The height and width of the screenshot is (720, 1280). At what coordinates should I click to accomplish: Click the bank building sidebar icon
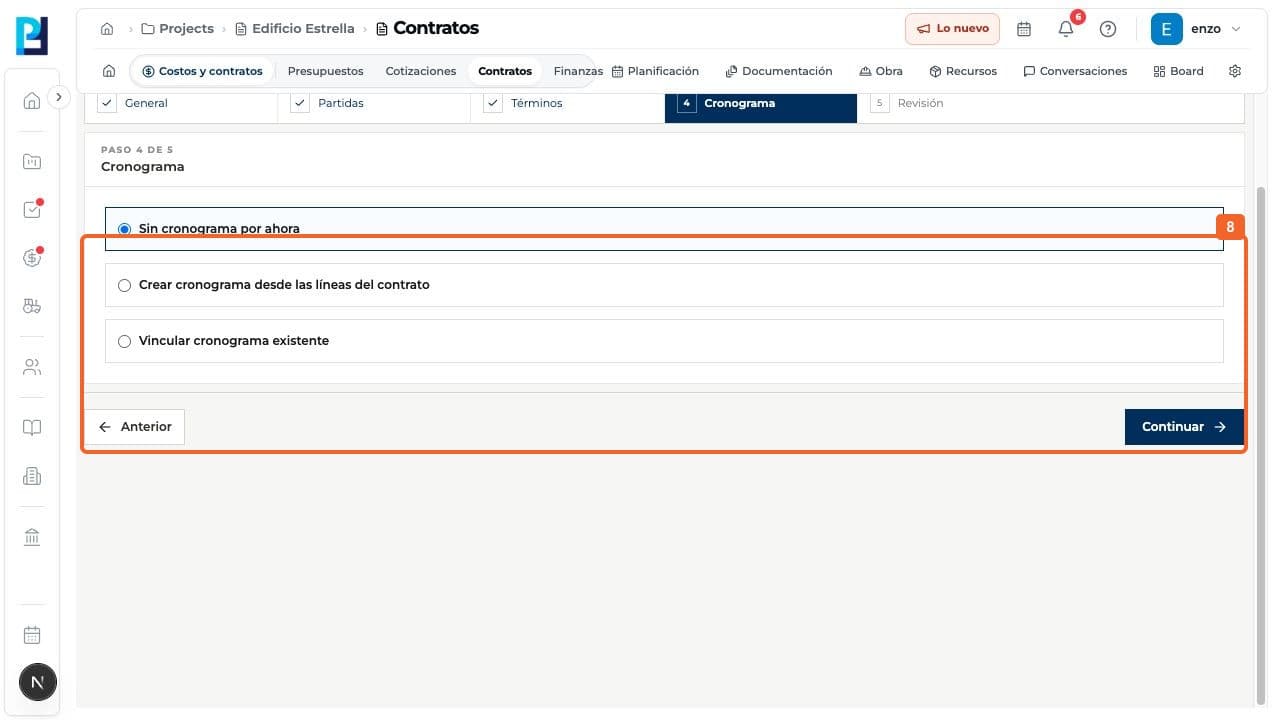(x=32, y=537)
